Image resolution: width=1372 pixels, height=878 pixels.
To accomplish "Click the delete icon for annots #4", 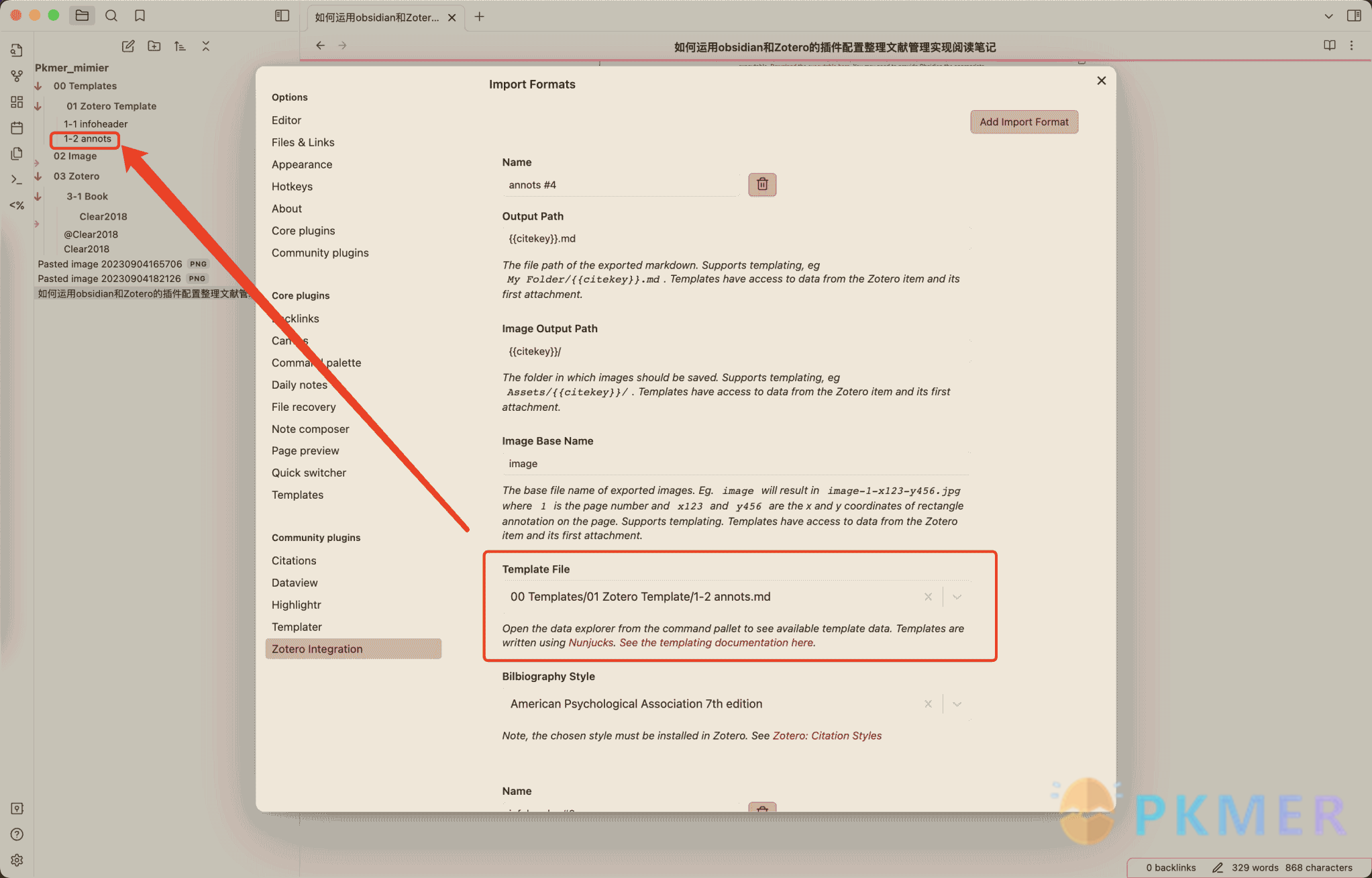I will click(761, 184).
